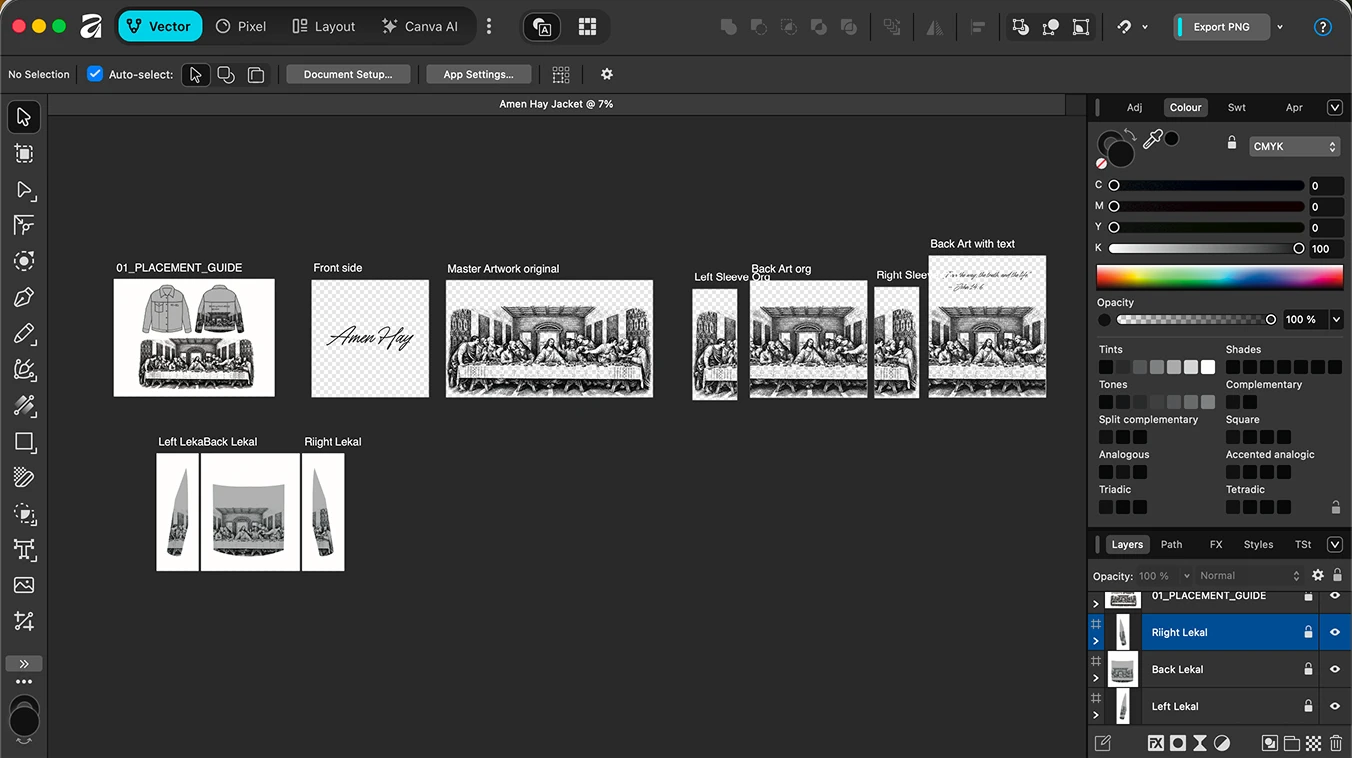Switch to the Vector studio
The height and width of the screenshot is (758, 1352).
(x=160, y=27)
